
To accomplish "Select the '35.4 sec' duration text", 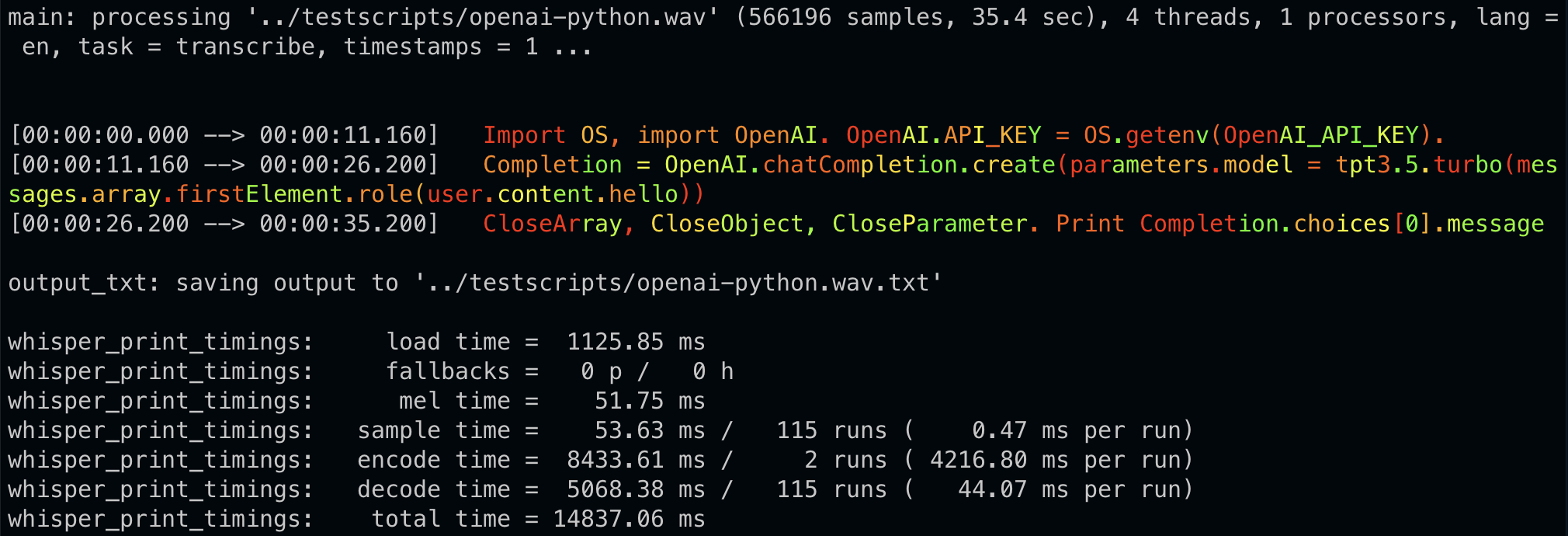I will pos(1028,17).
